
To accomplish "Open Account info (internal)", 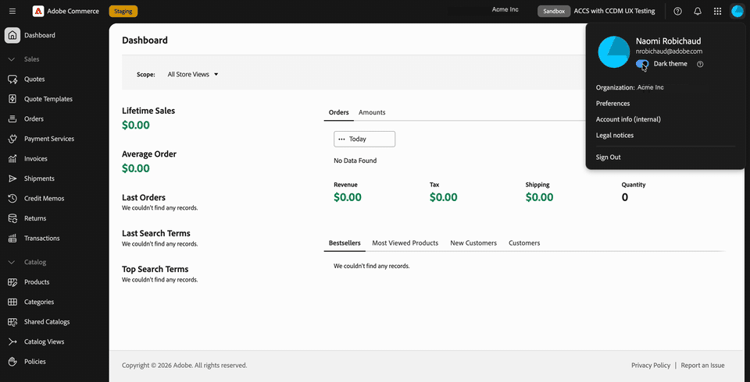I will 628,120.
